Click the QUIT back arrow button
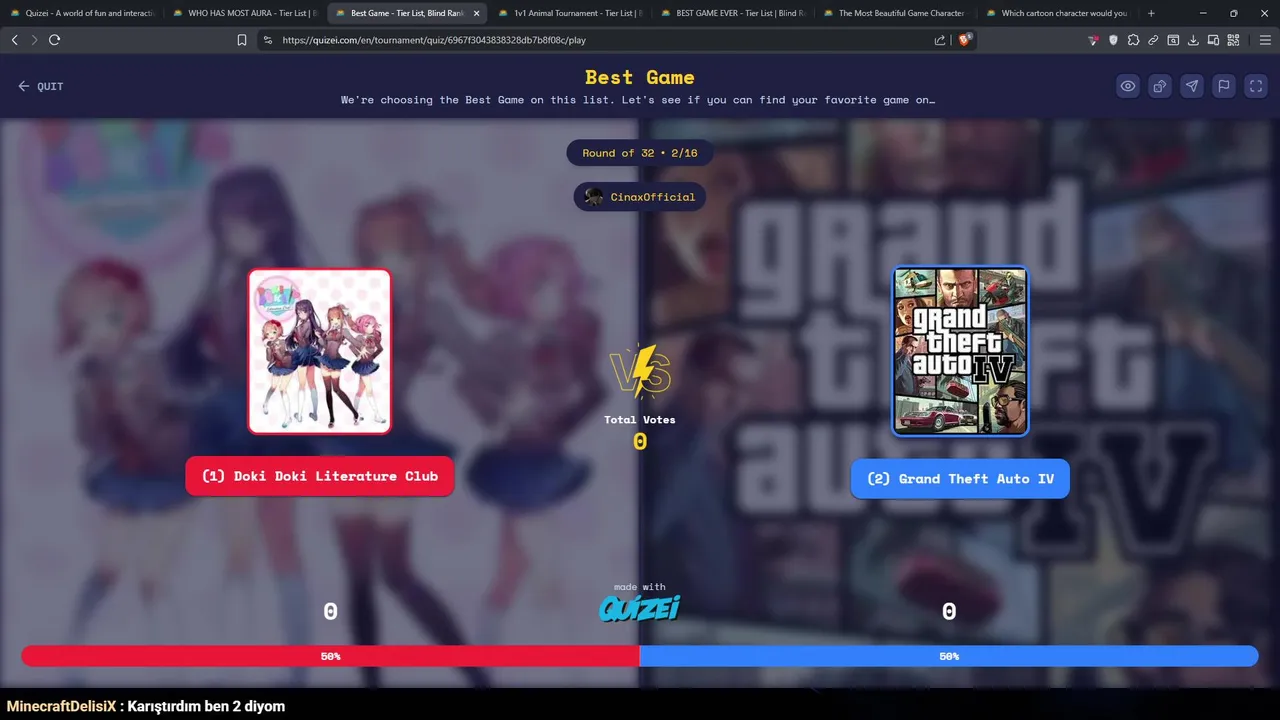1280x720 pixels. pos(40,86)
